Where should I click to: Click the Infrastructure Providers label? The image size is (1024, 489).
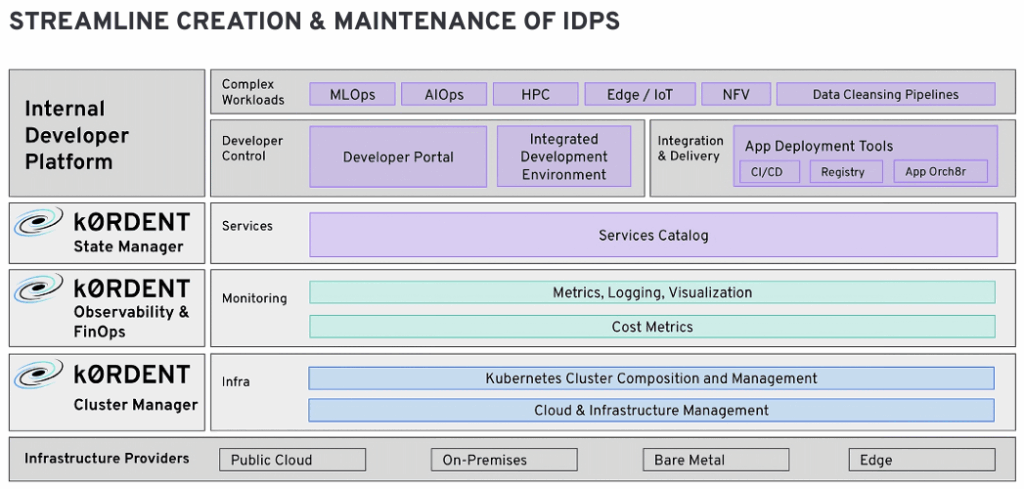(x=106, y=458)
